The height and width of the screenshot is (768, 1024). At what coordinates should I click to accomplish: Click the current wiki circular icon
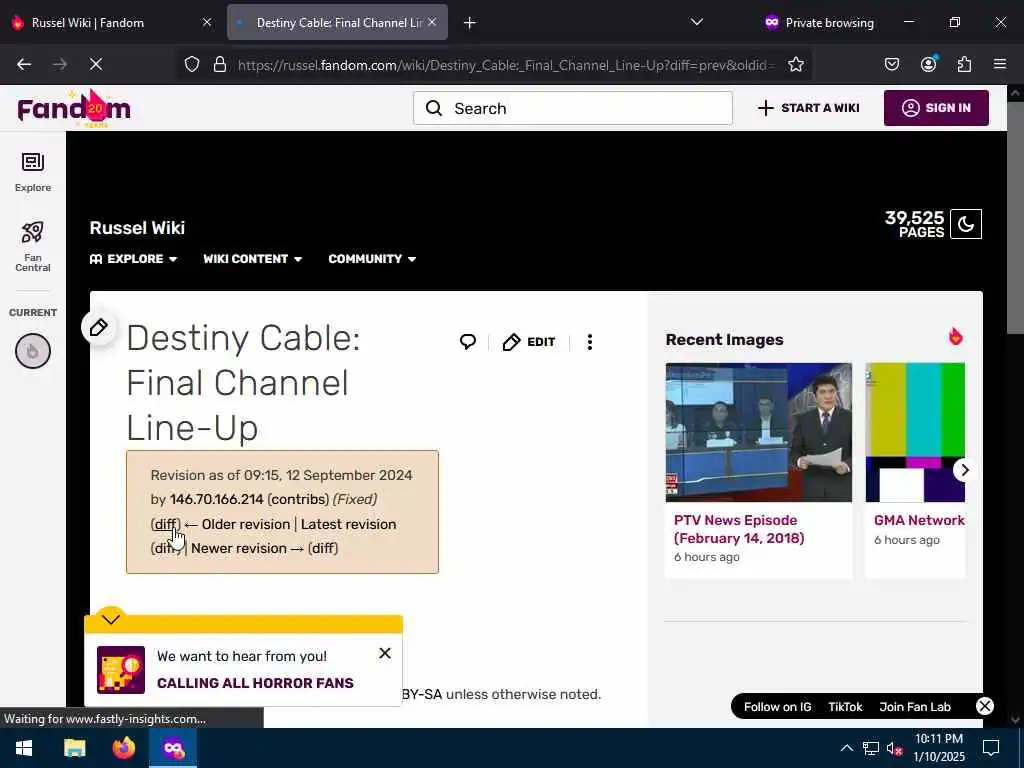[33, 351]
